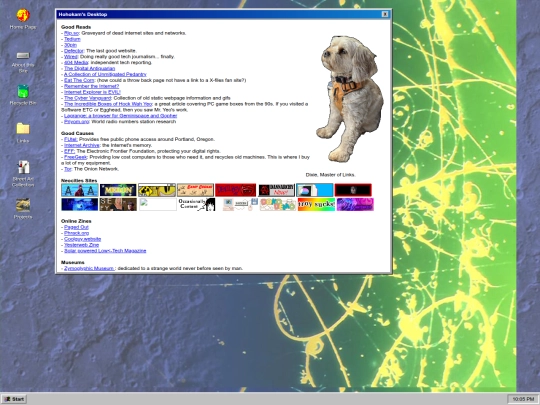Click the taskbar clock showing 10:05 PM

[x=523, y=399]
